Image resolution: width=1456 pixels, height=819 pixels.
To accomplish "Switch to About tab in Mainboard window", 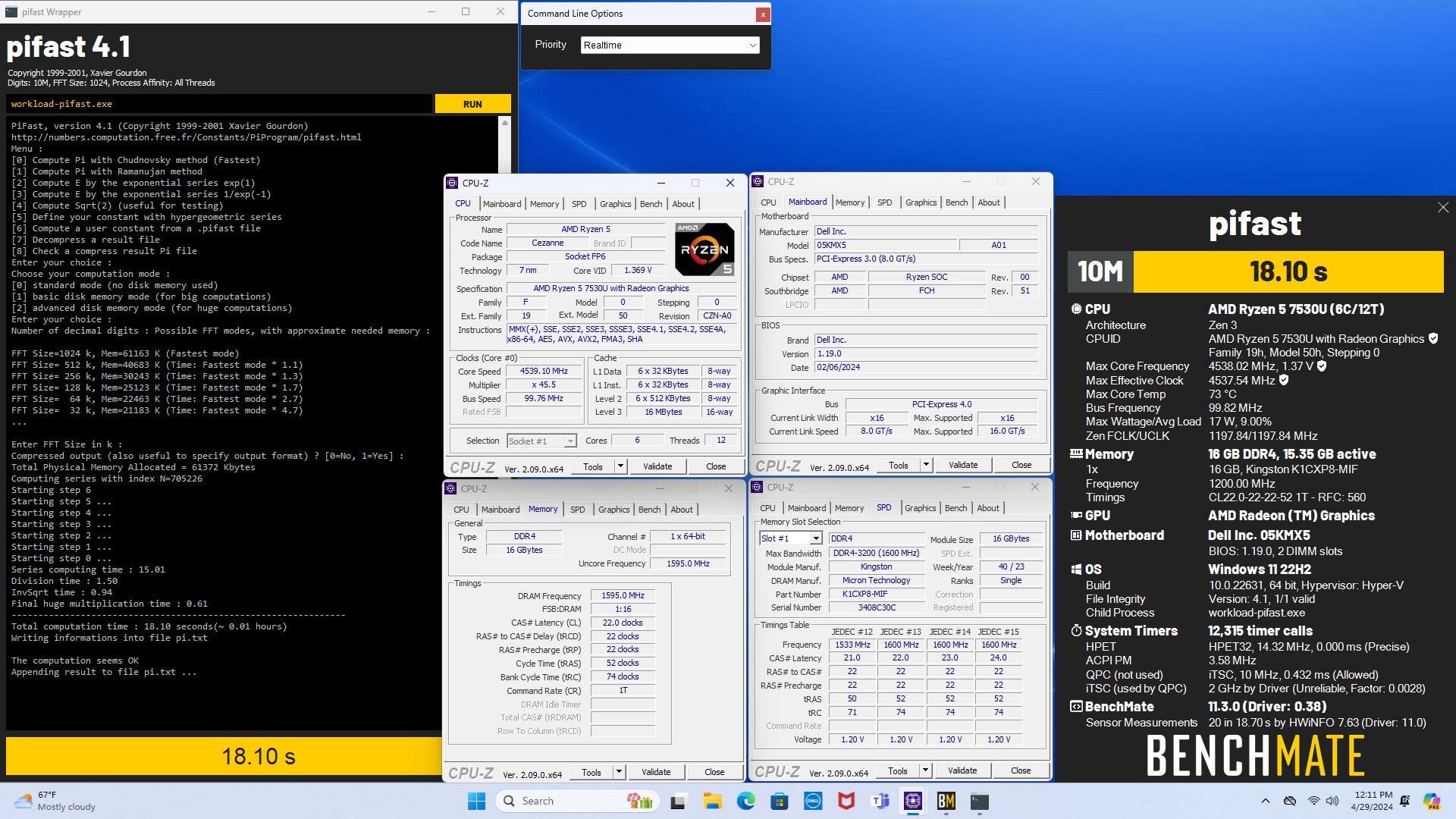I will pos(988,202).
